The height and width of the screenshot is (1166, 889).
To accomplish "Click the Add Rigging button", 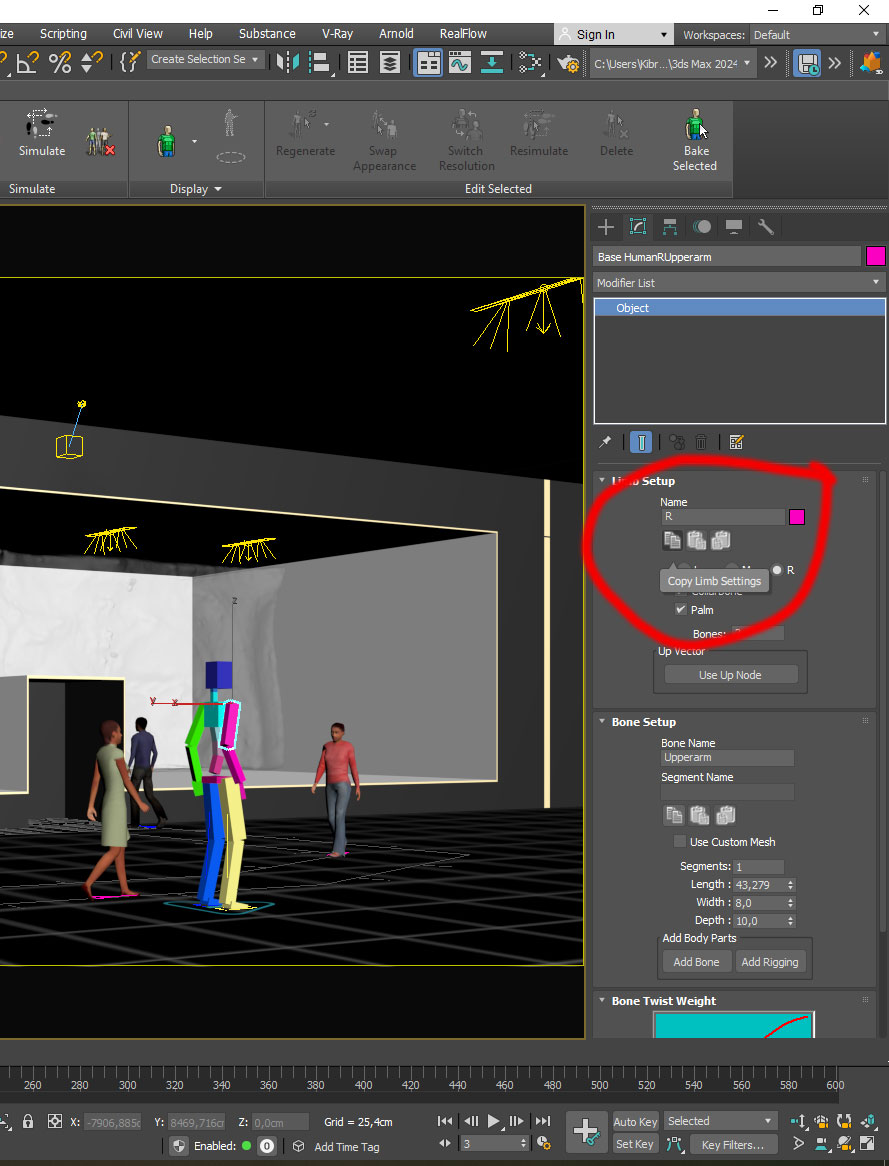I will (770, 962).
